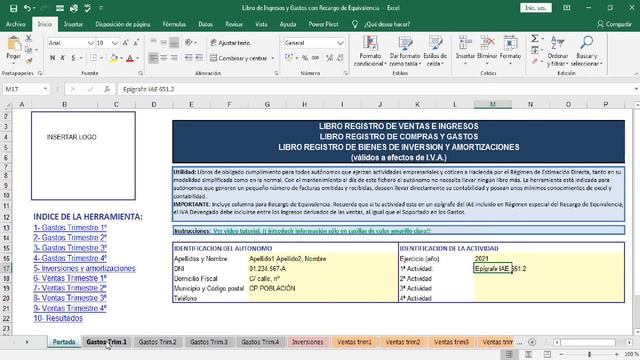The image size is (640, 360).
Task: Click the light bulb Tell Me icon
Action: pyautogui.click(x=355, y=24)
